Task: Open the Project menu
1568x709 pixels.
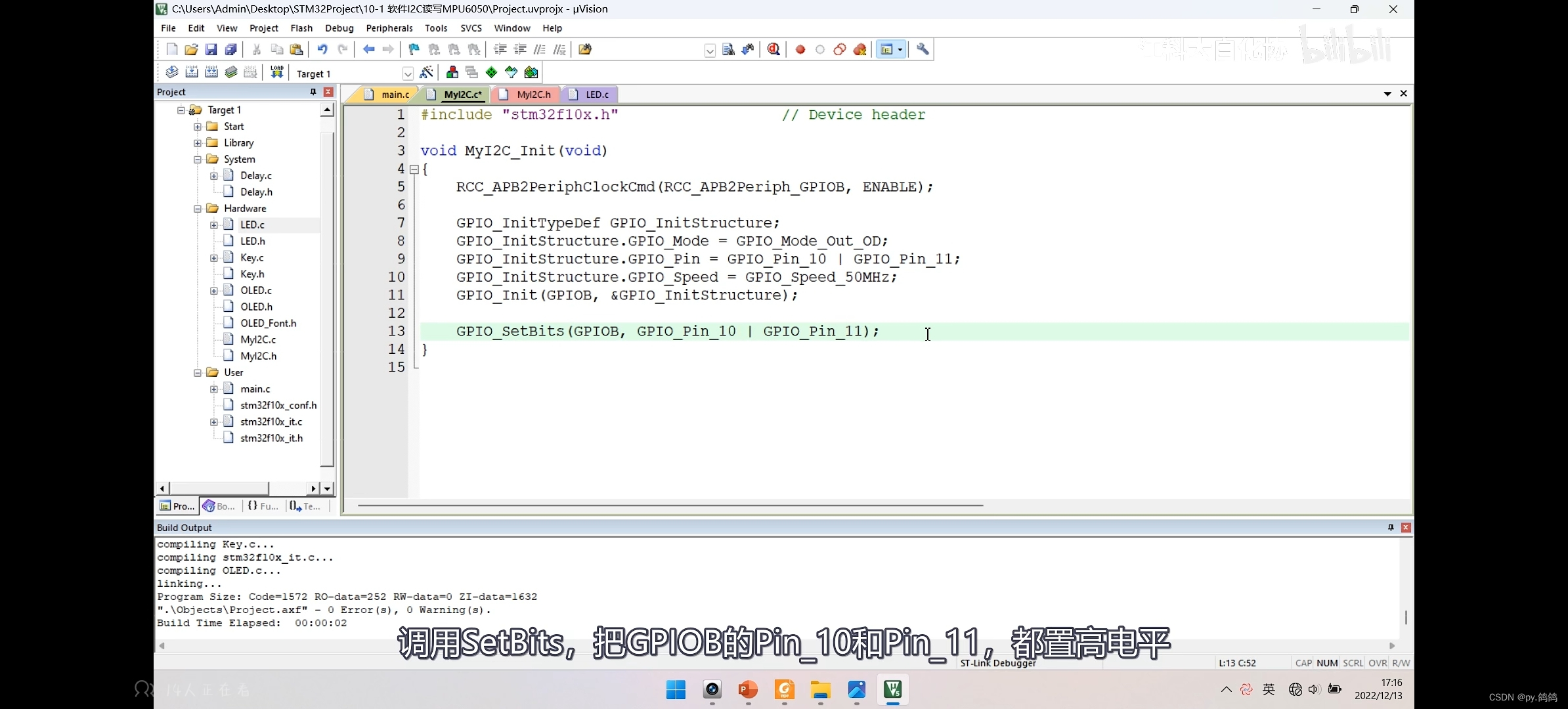Action: tap(264, 28)
